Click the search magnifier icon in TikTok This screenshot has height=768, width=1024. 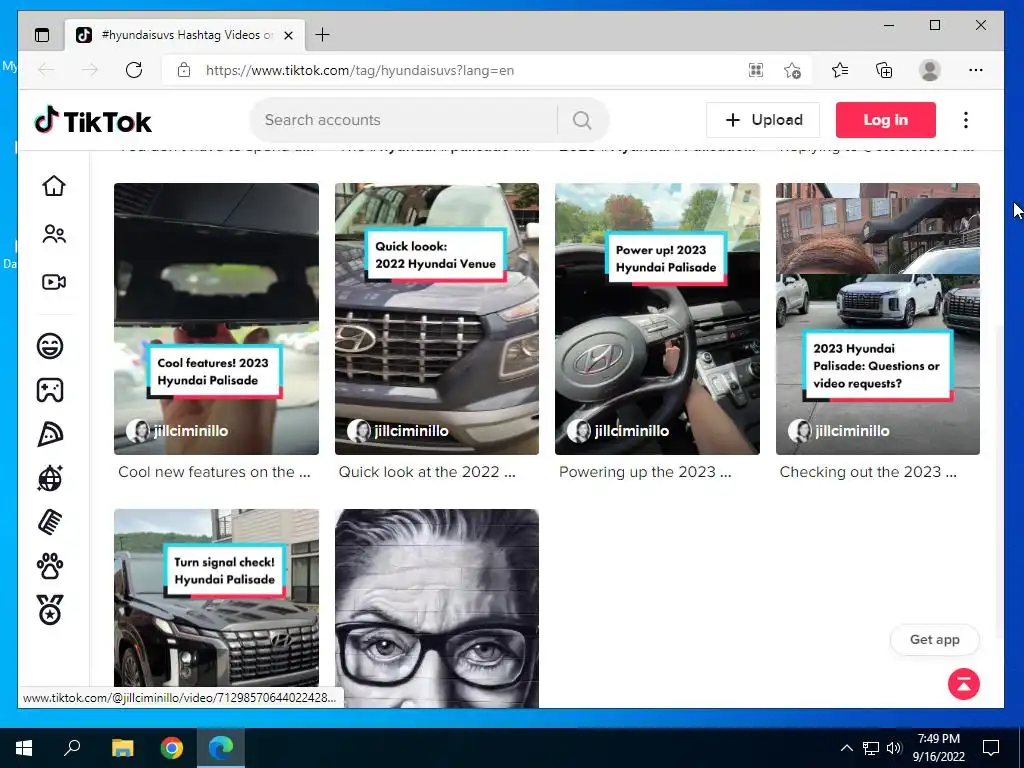[582, 120]
